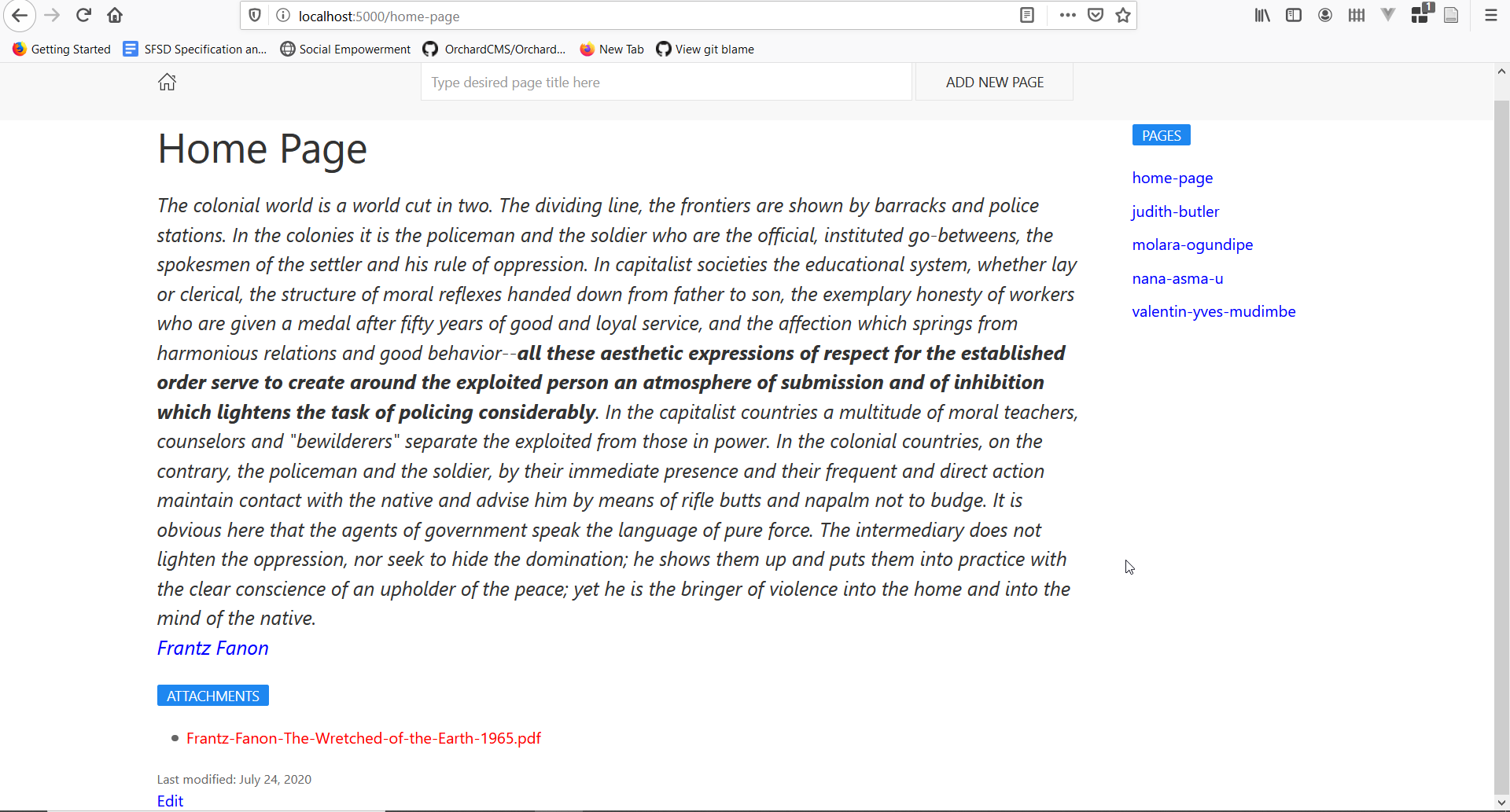Open nana-asma-u page link
The image size is (1510, 812).
coord(1177,278)
